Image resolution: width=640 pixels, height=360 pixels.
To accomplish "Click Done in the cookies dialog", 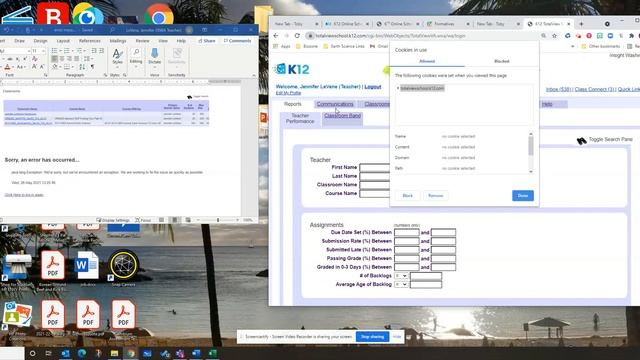I will pyautogui.click(x=522, y=196).
